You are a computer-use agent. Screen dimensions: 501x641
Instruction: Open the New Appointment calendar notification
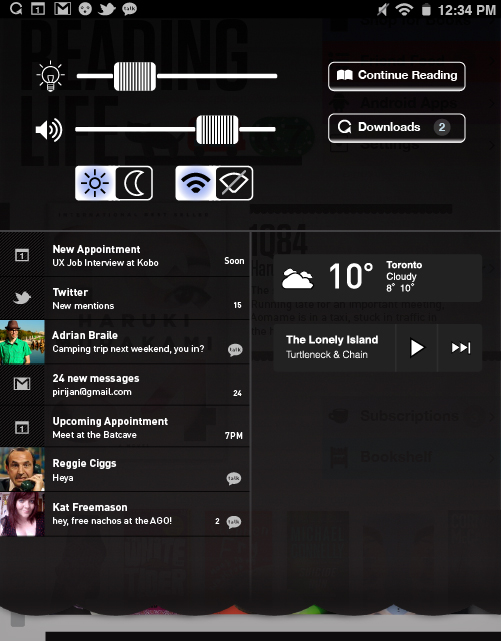click(x=125, y=255)
